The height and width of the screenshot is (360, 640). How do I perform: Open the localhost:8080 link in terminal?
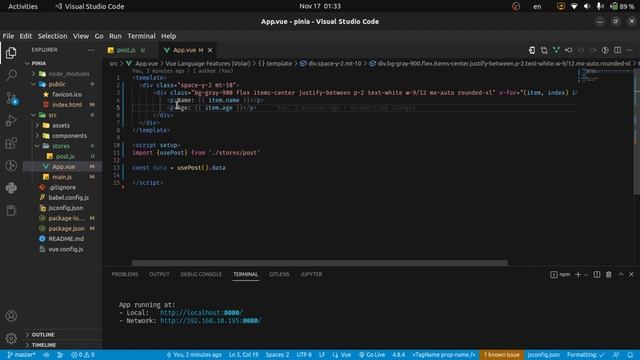pos(201,313)
